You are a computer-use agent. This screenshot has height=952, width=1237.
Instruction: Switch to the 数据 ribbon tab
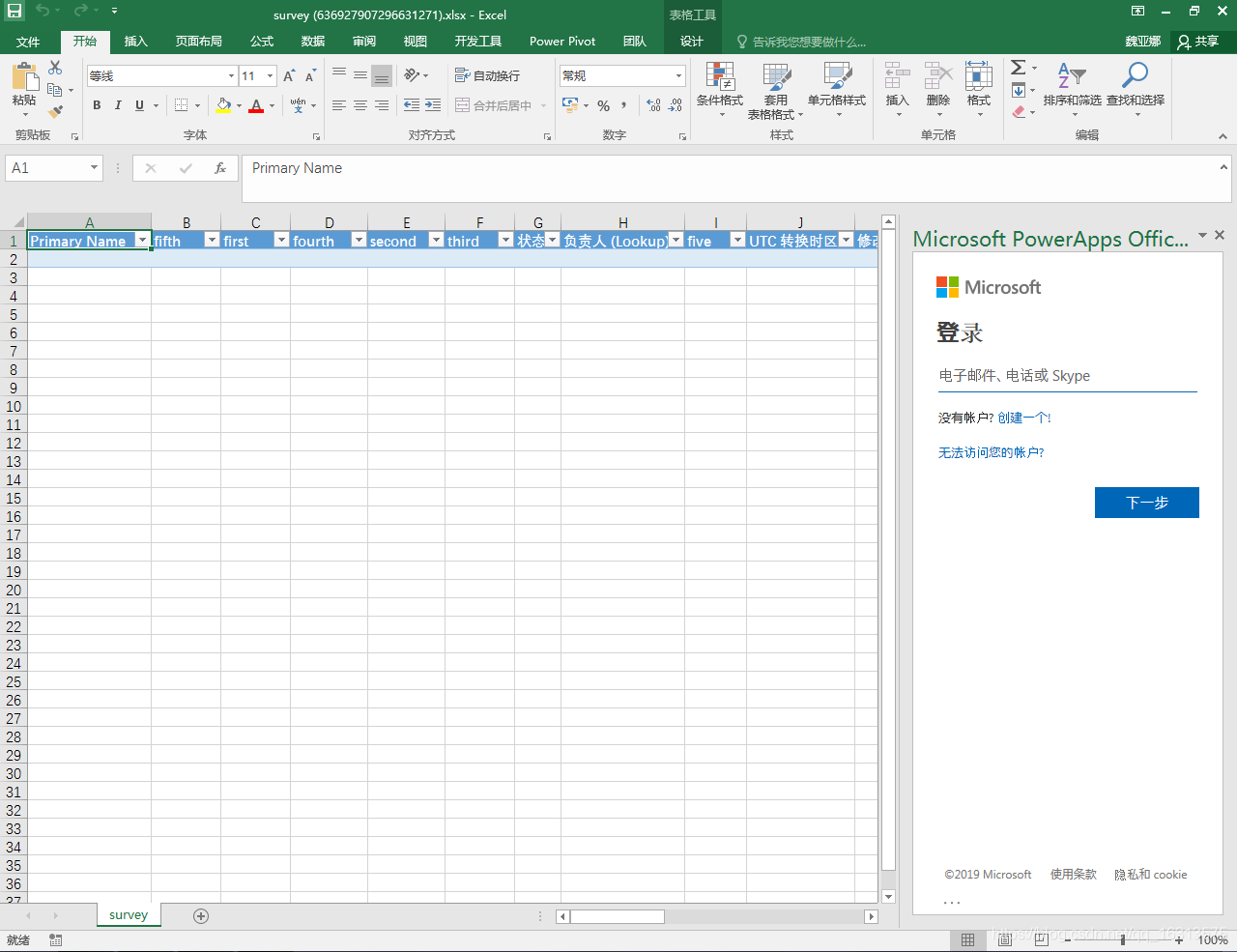tap(313, 42)
